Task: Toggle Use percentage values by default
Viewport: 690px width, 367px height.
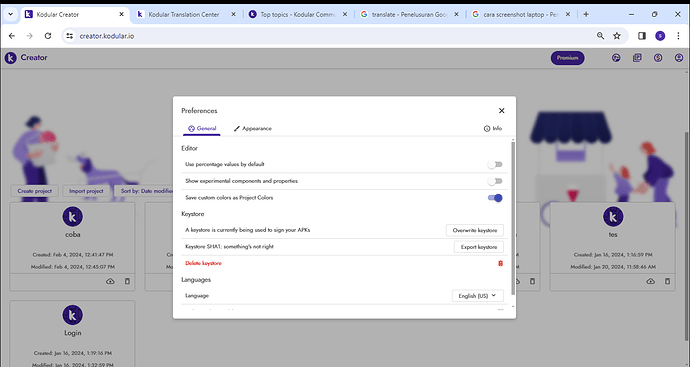Action: click(x=495, y=165)
